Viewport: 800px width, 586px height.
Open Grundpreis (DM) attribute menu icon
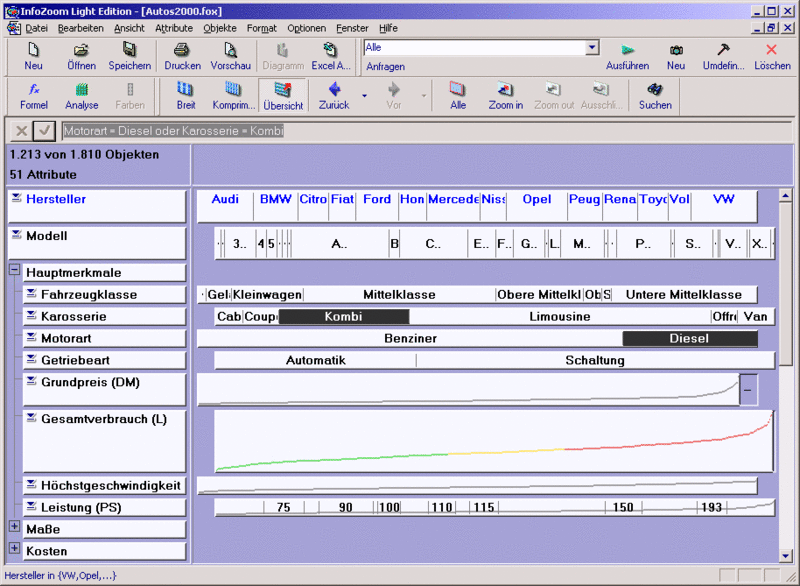coord(32,381)
